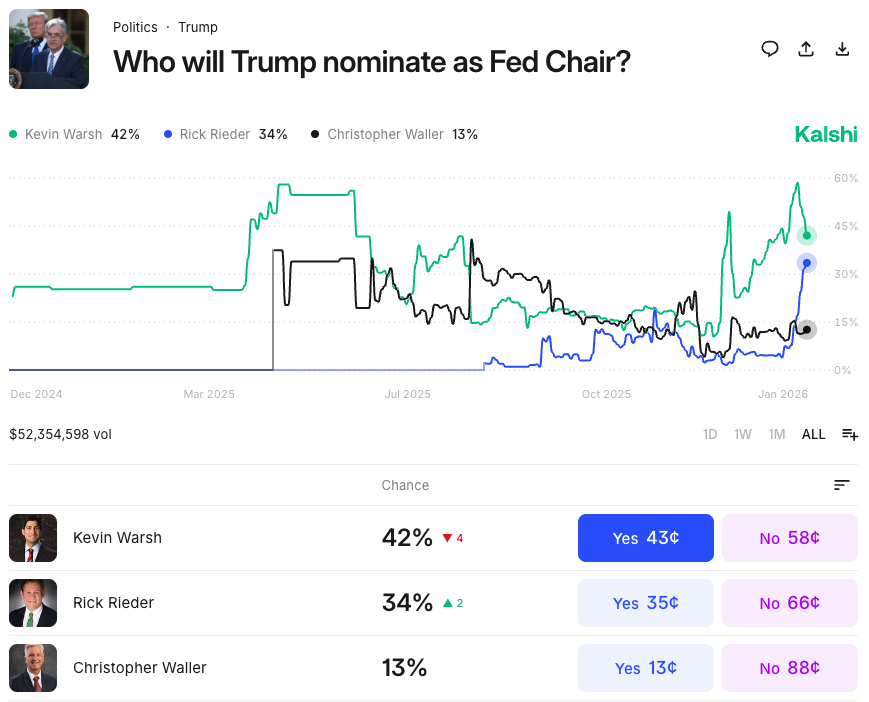Select the ALL time range option
Viewport: 869px width, 702px height.
pyautogui.click(x=813, y=434)
